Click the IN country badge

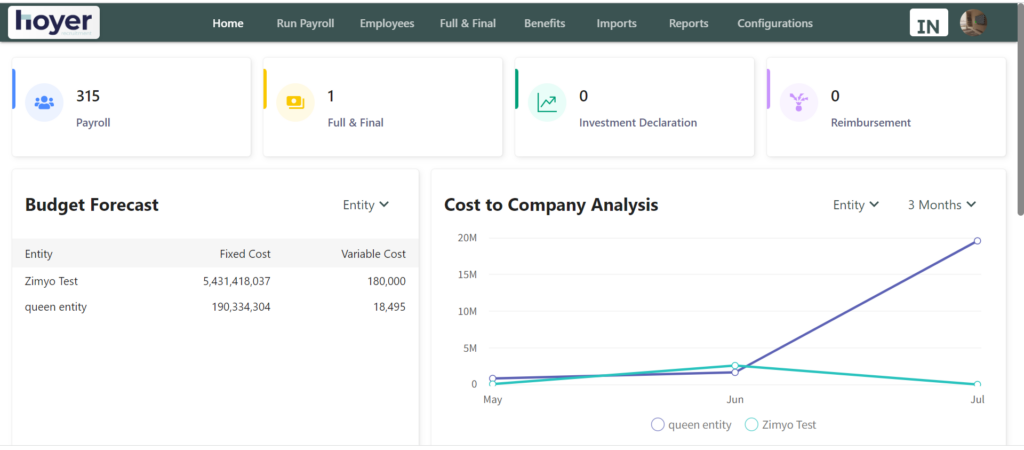(928, 24)
